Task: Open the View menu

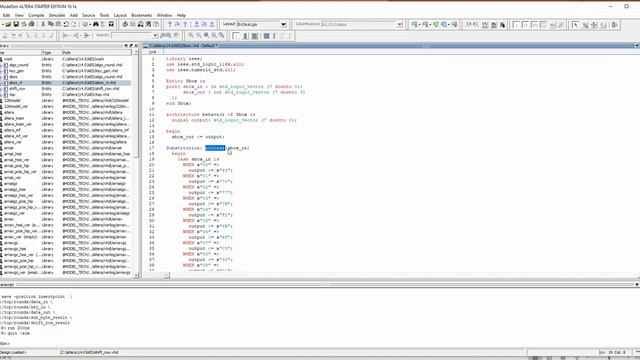Action: (19, 15)
